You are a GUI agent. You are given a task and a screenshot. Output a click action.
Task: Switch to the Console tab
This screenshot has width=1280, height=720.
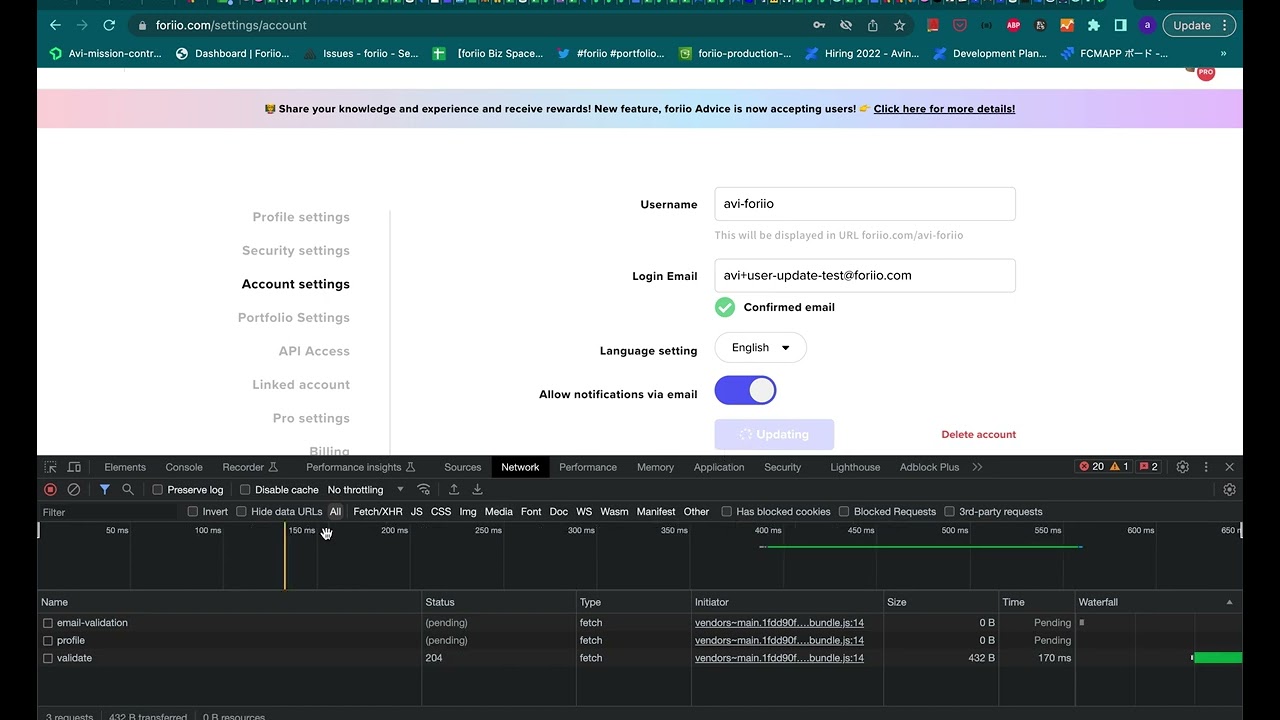point(184,467)
